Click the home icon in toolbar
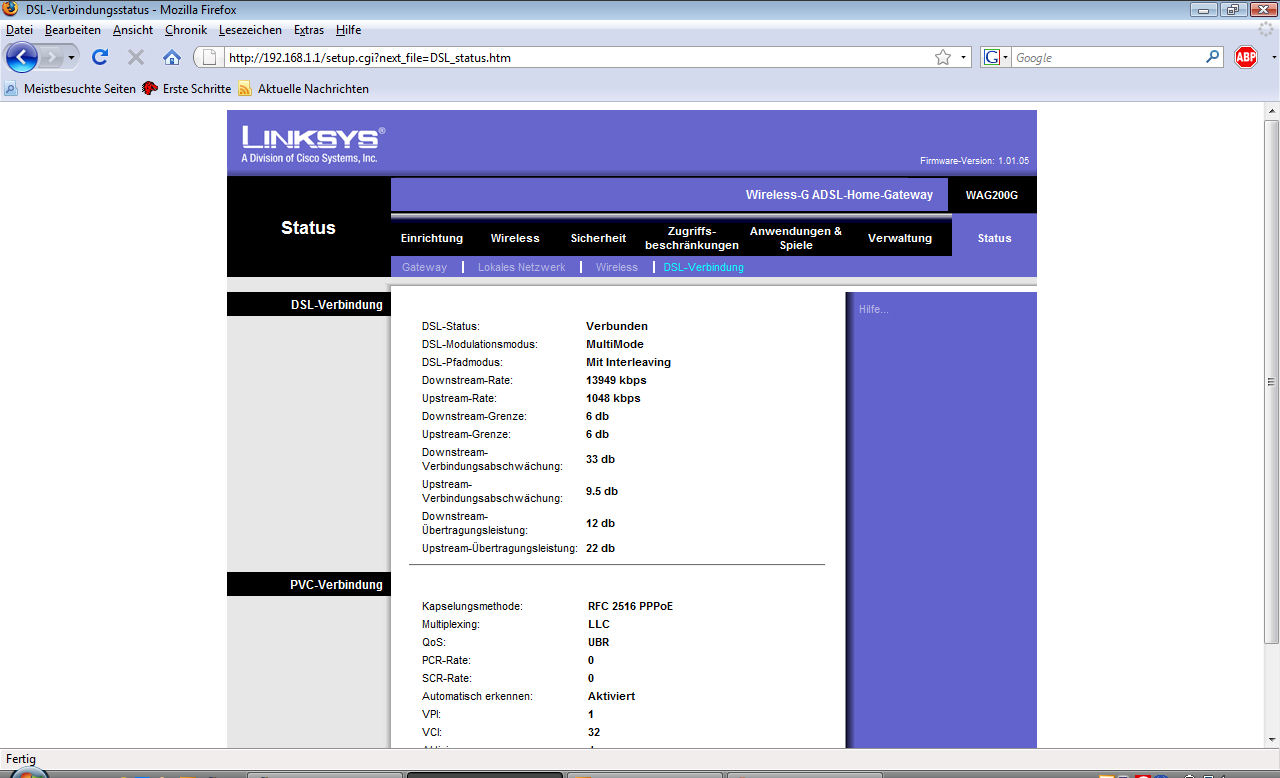Screen dimensions: 1280x778 172,57
